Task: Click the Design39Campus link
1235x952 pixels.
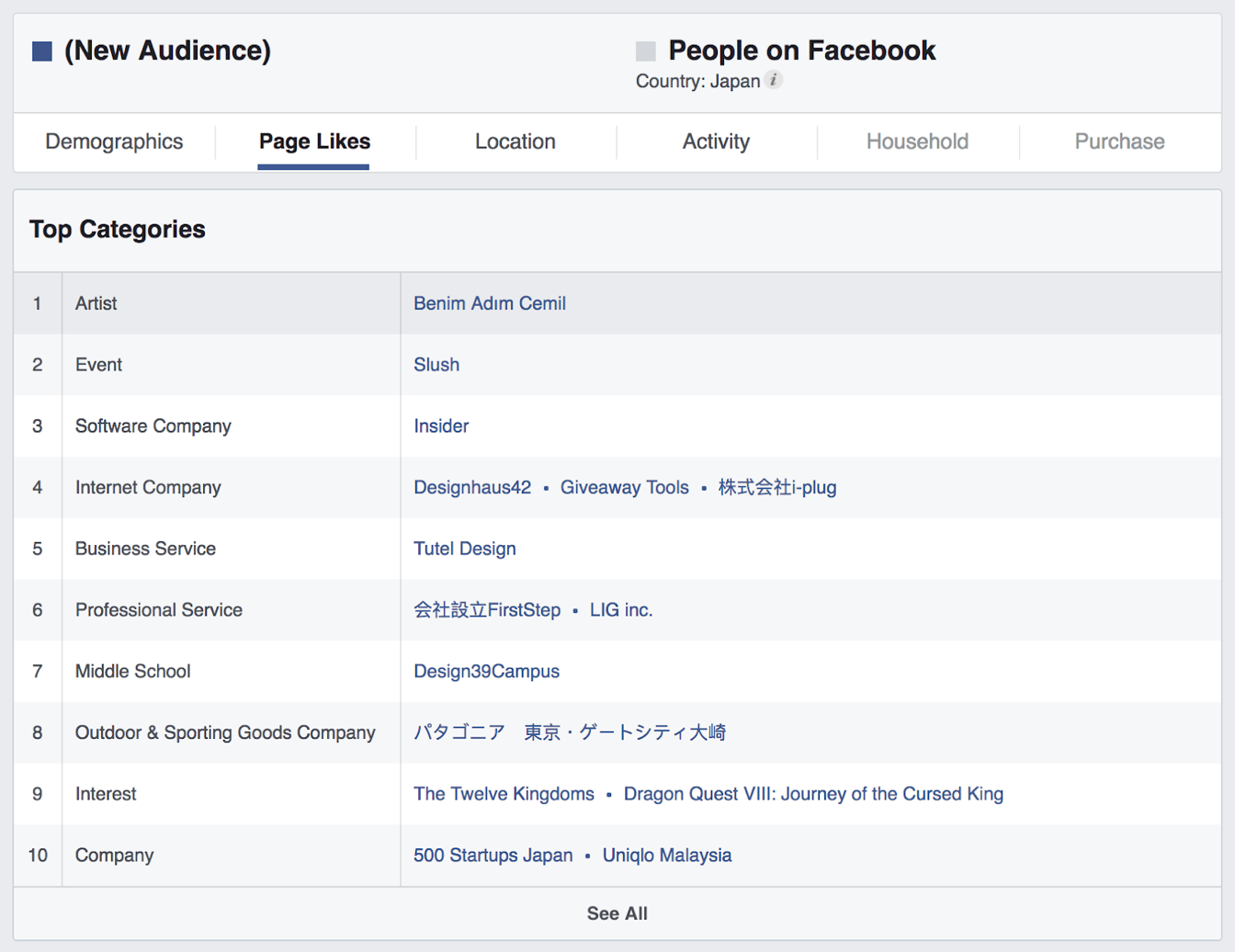Action: coord(486,672)
